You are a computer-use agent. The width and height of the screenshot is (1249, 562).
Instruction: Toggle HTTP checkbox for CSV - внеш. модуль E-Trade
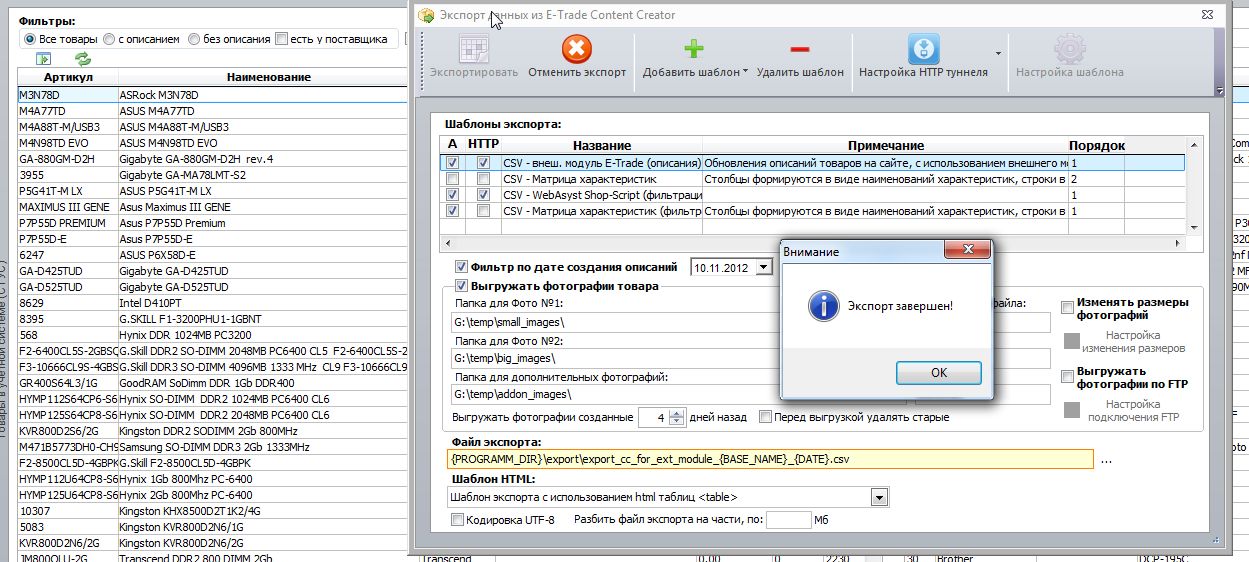coord(483,162)
